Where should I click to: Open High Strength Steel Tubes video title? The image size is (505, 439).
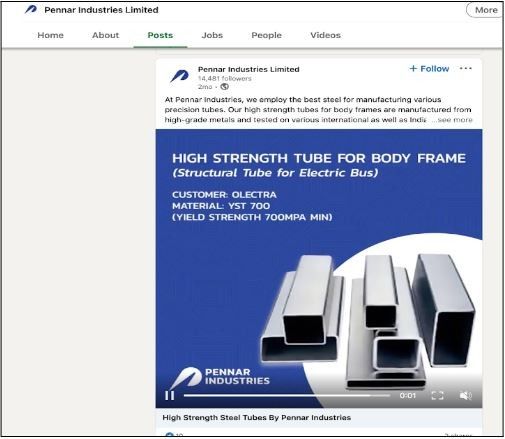pos(256,418)
